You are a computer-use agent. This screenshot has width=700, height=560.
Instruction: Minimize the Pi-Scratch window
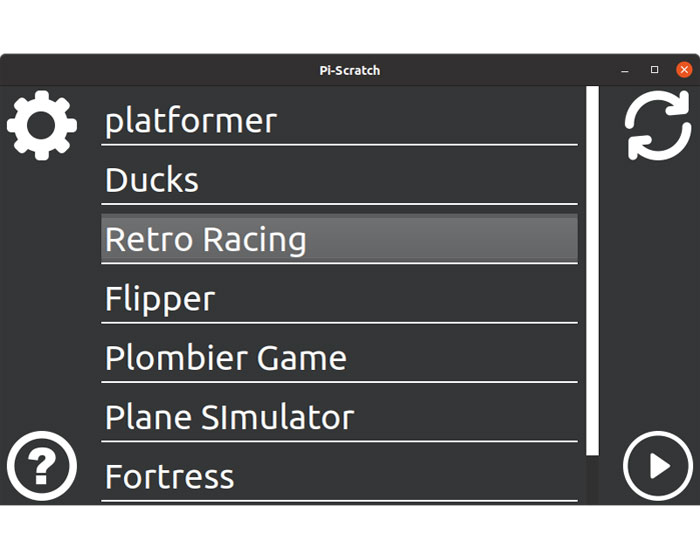(625, 70)
